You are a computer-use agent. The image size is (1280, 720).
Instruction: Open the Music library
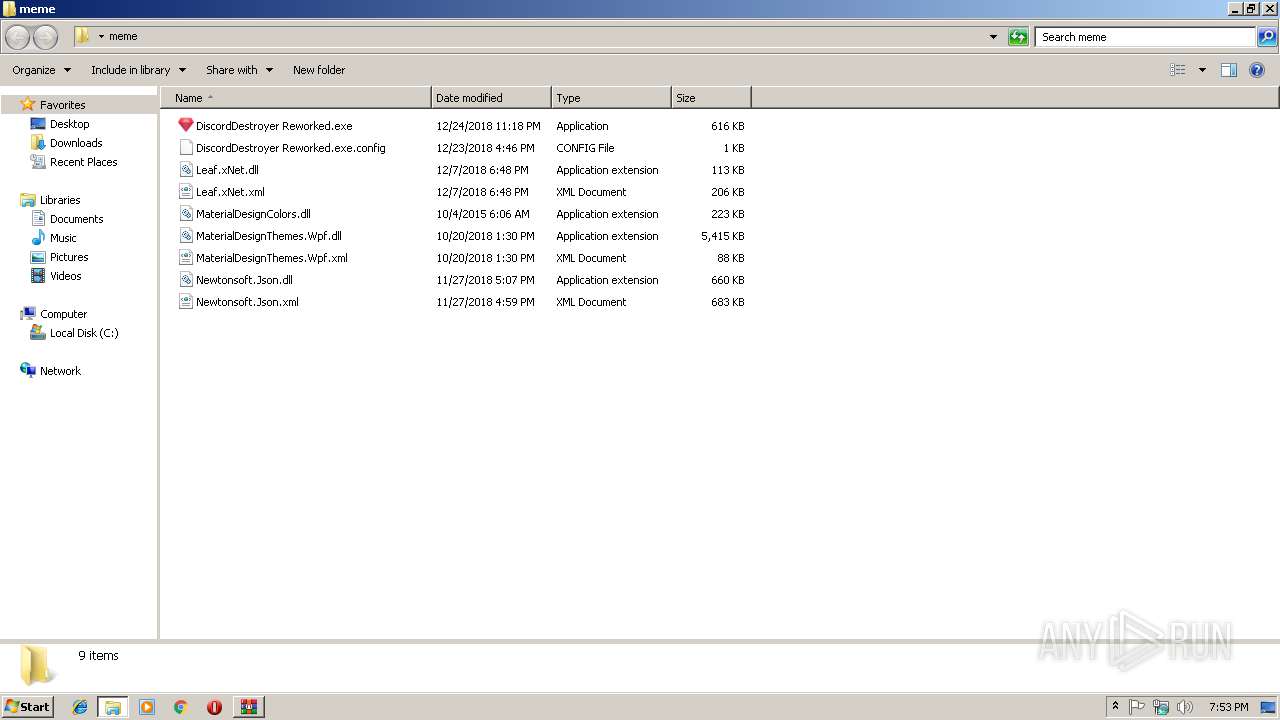[63, 238]
